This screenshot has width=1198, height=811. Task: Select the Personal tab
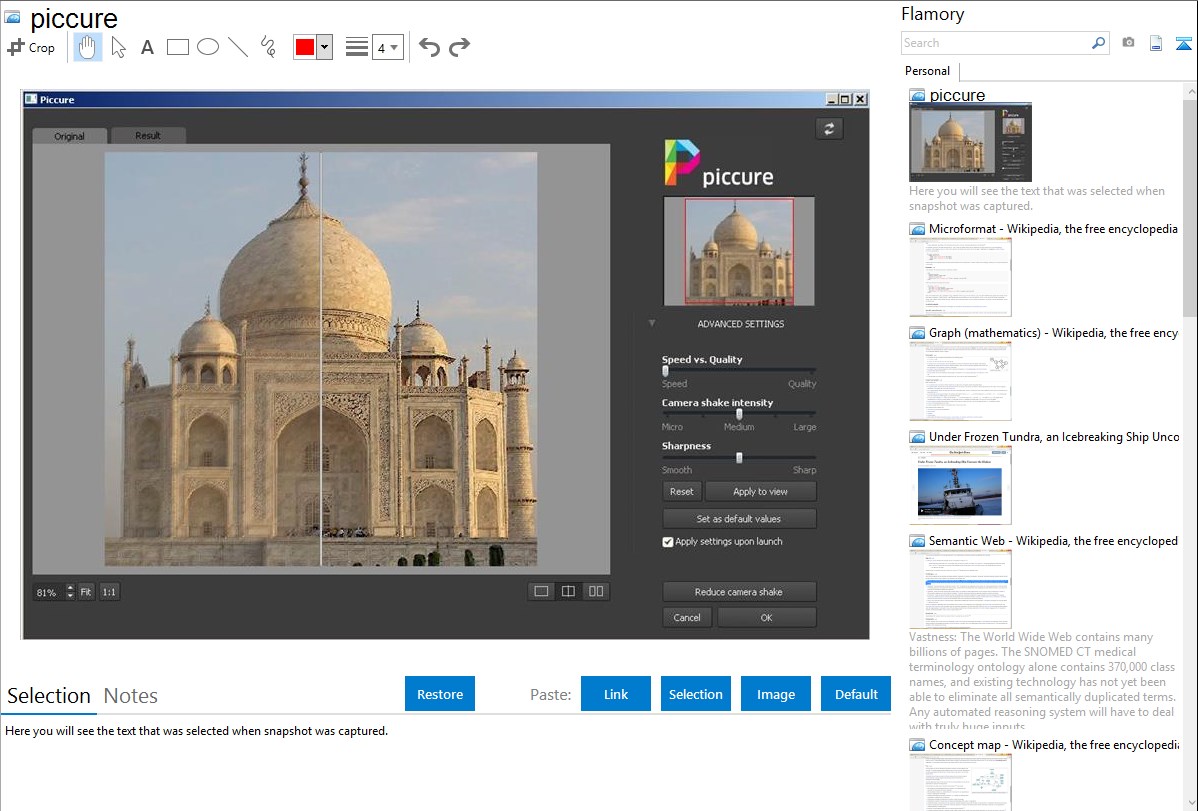(928, 71)
